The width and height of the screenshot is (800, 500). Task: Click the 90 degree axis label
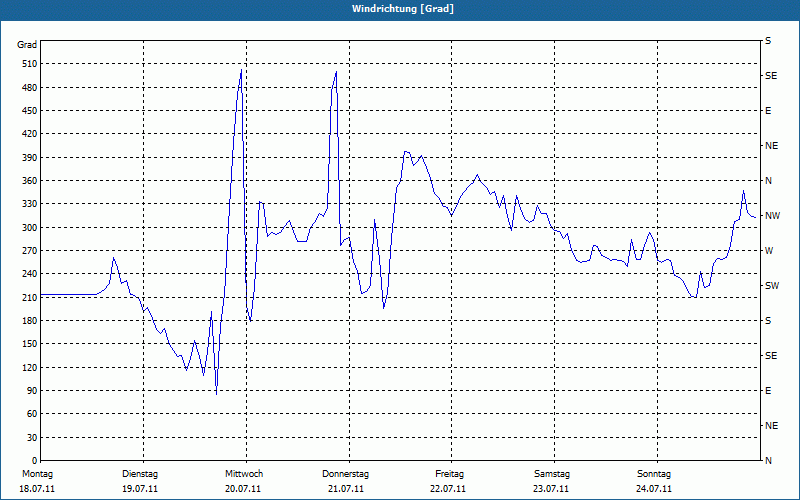coord(32,391)
